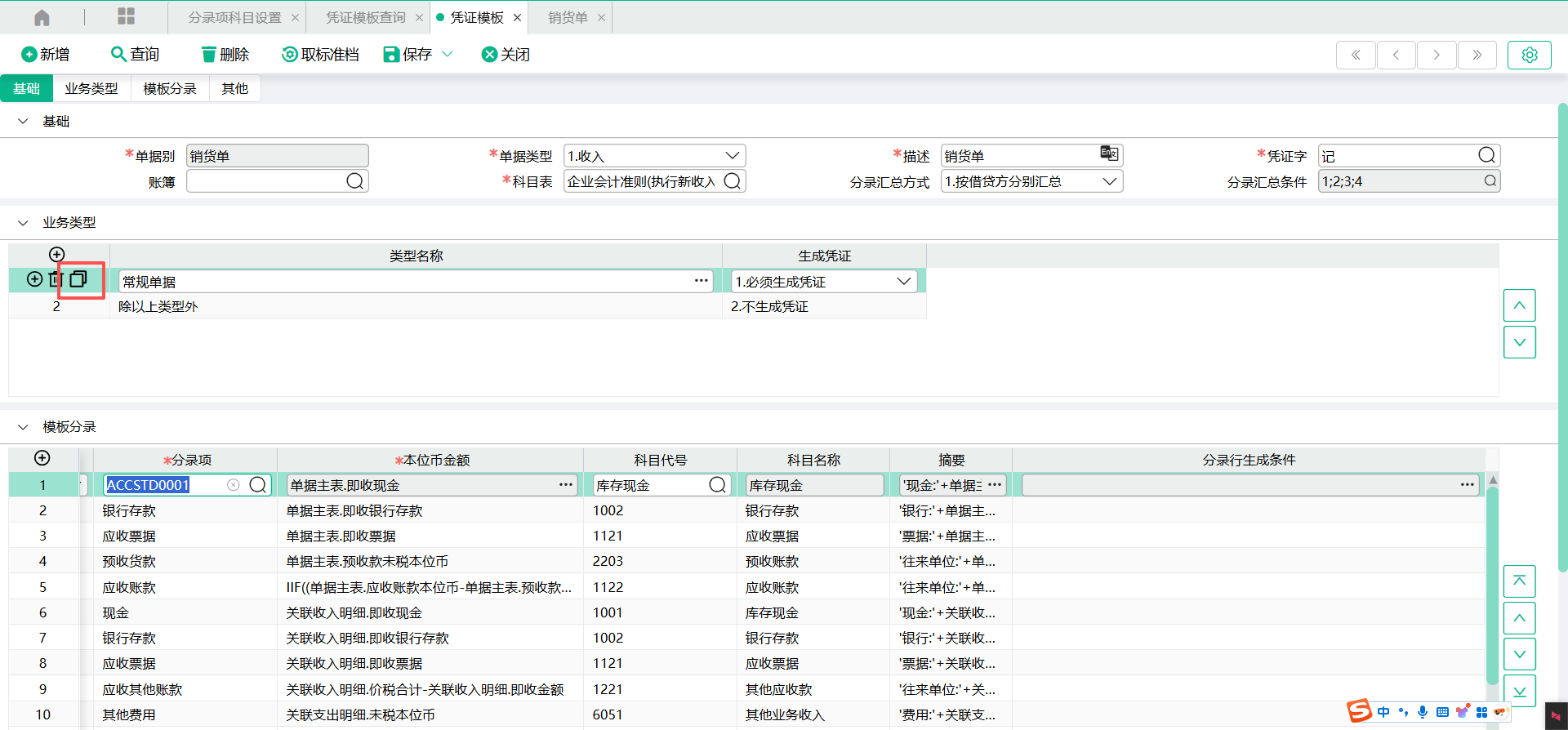
Task: Clear the ACCSTD0001 entry with x icon
Action: [234, 485]
